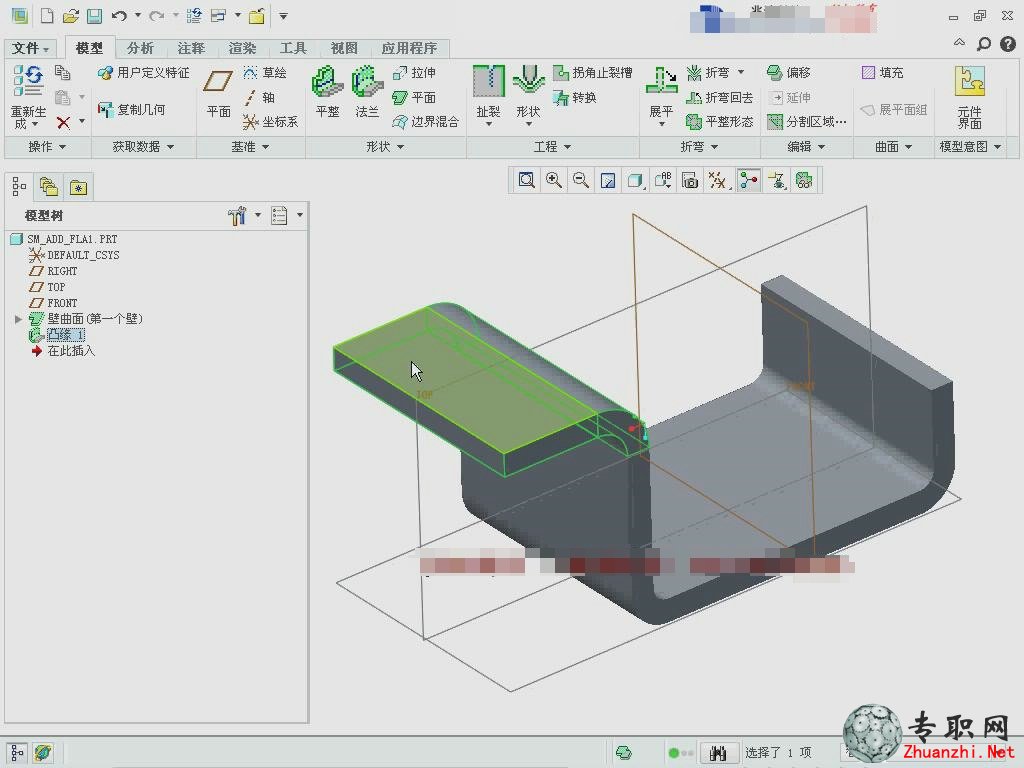
Task: Select the Rip (扯裂) tool
Action: pos(488,94)
